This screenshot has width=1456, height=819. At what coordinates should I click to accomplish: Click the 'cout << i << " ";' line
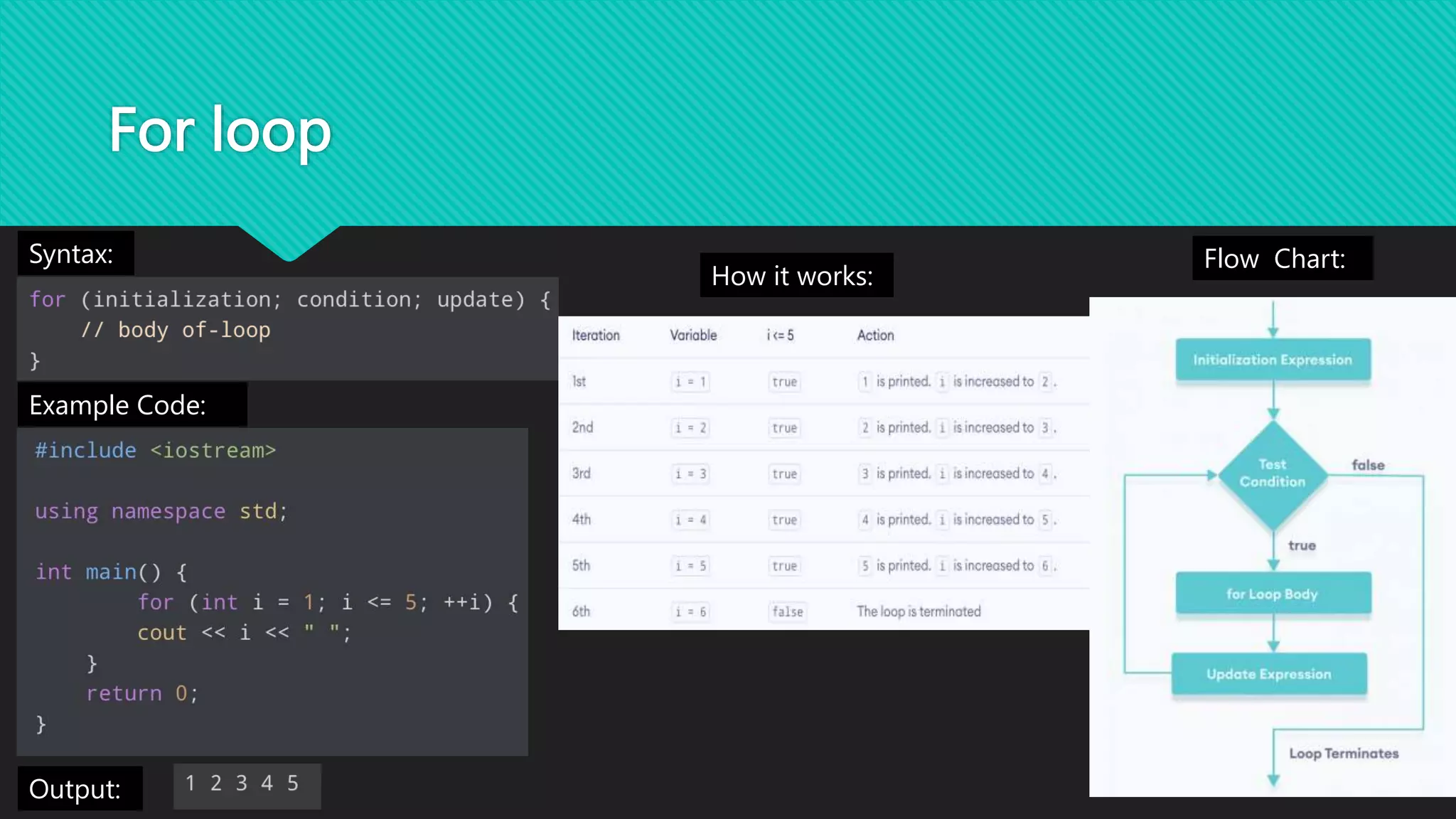point(245,633)
